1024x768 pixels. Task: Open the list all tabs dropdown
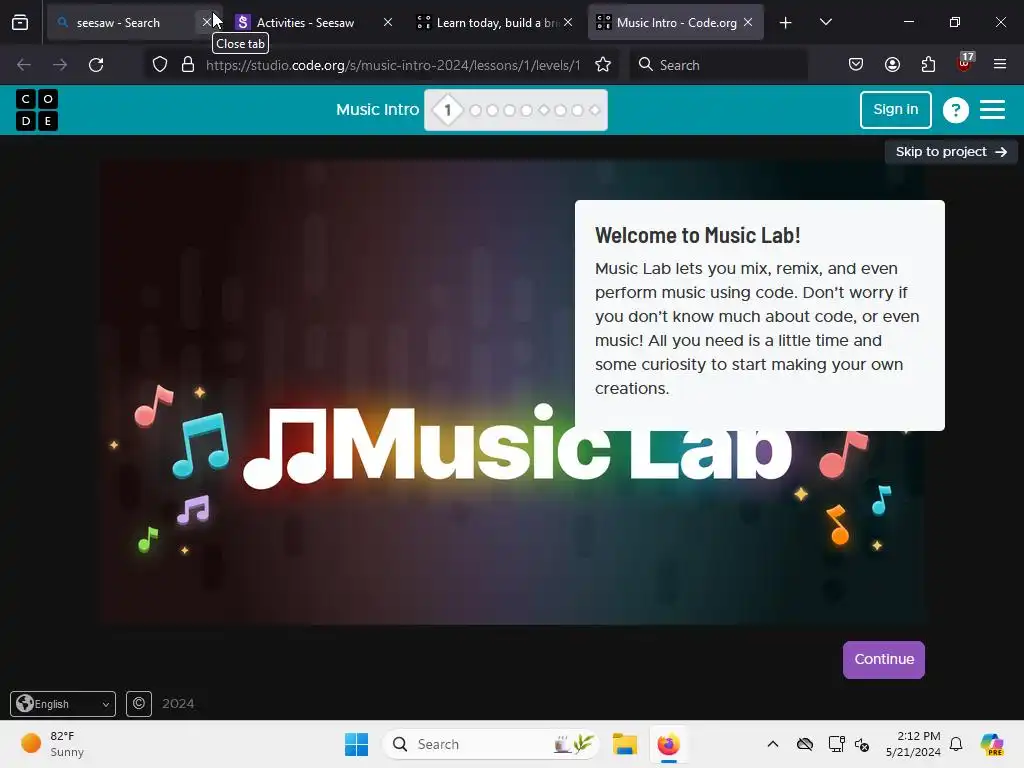point(825,22)
